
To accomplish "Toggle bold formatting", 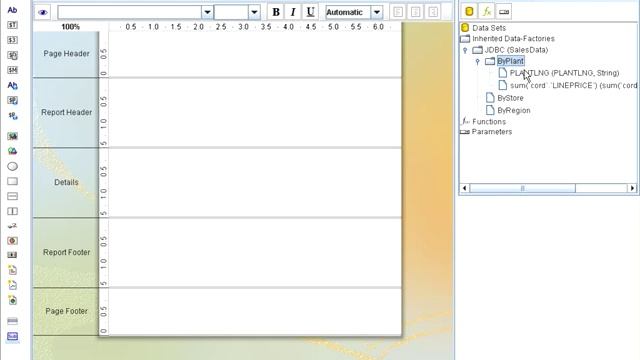I will [276, 12].
